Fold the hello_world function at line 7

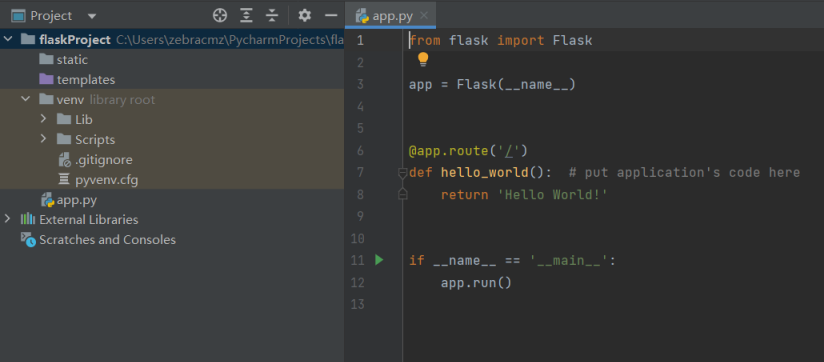[x=403, y=172]
